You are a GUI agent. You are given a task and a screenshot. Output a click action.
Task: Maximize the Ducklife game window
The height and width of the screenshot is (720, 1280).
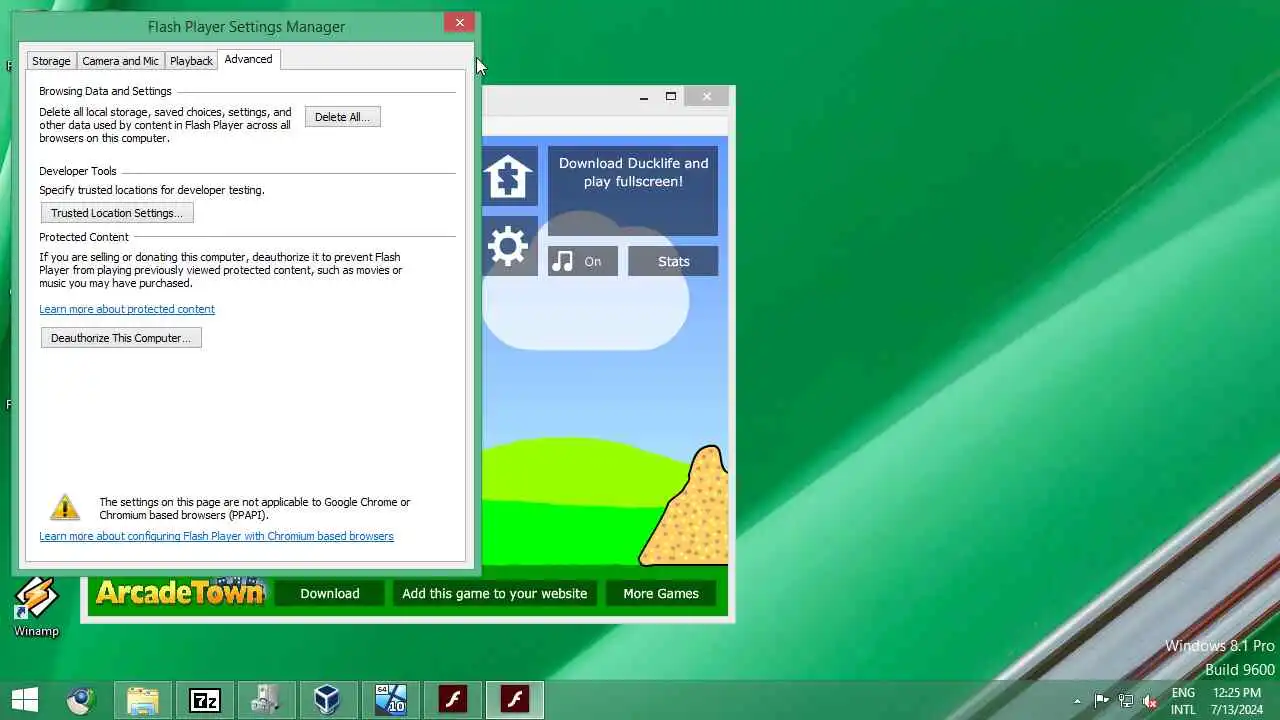click(671, 97)
